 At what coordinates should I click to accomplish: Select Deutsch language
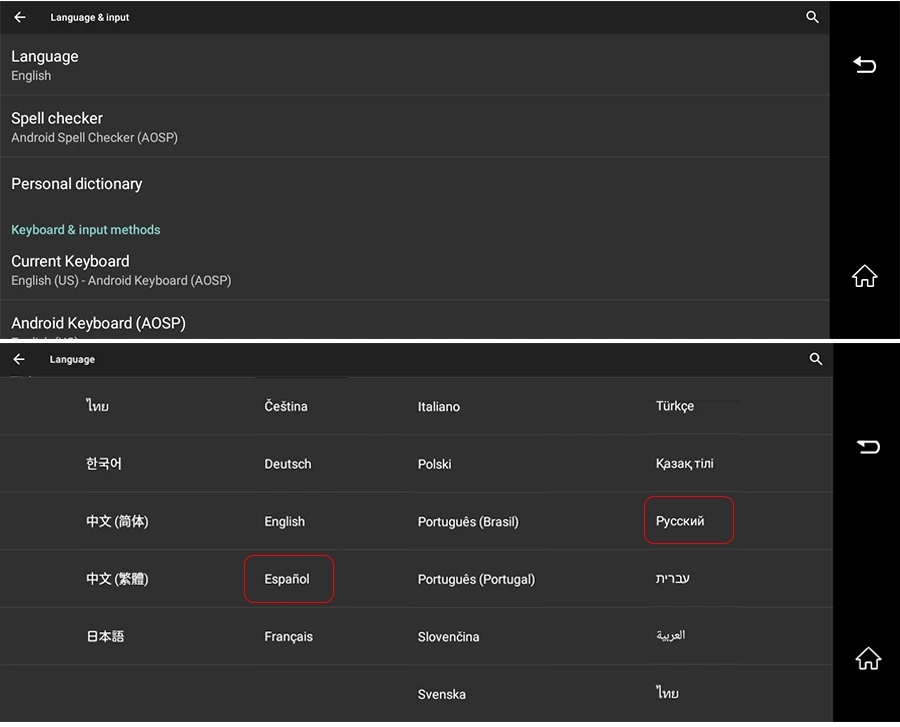coord(288,464)
